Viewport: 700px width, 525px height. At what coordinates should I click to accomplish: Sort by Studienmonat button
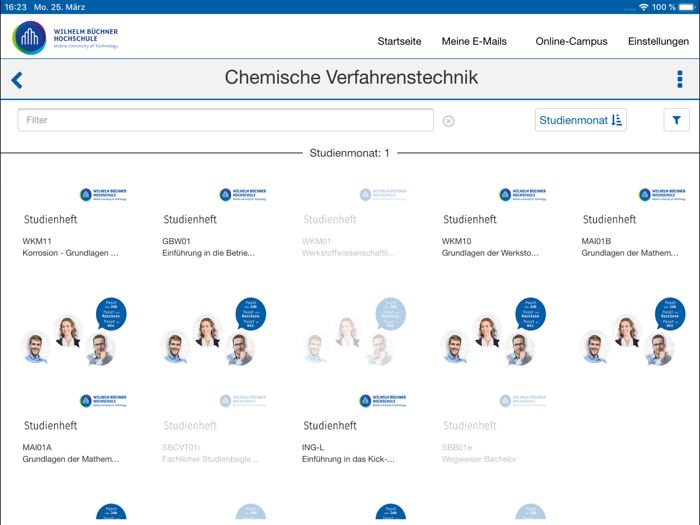click(580, 120)
